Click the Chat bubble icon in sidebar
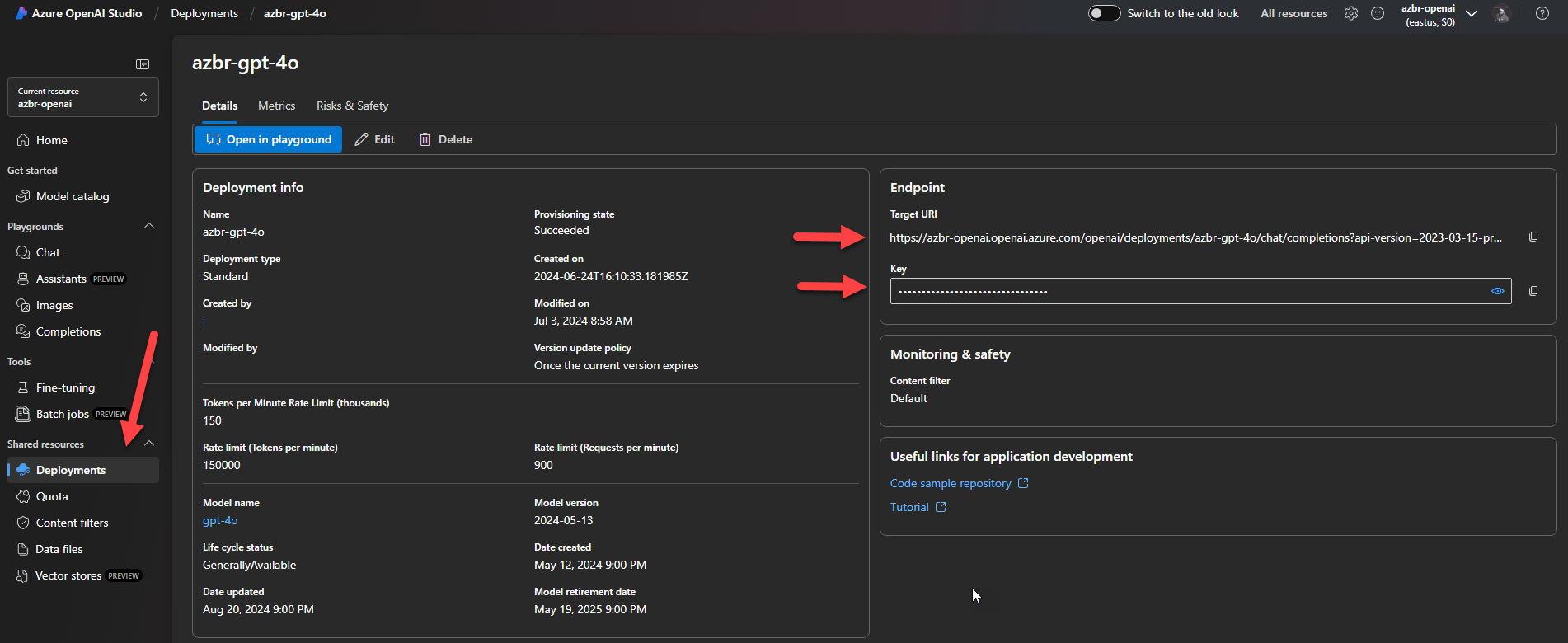The height and width of the screenshot is (643, 1568). 23,252
